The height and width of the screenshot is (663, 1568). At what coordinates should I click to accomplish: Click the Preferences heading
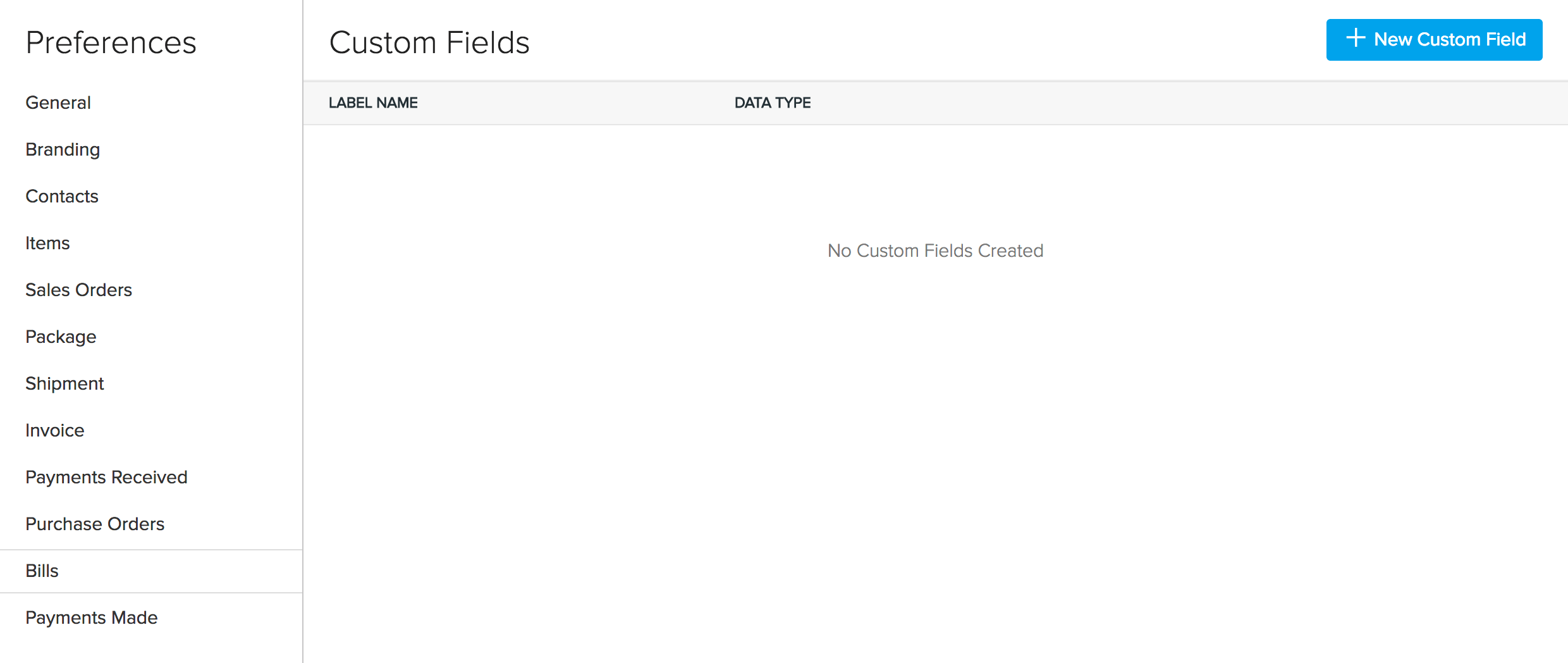(x=111, y=42)
